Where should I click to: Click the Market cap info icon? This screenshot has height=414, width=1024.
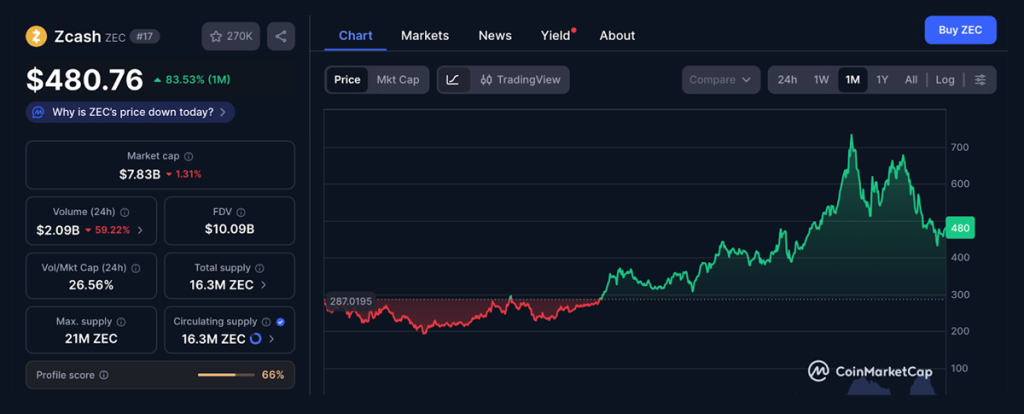(189, 157)
